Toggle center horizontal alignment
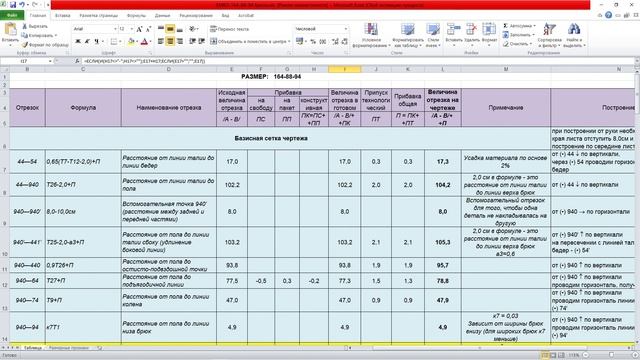 pyautogui.click(x=170, y=42)
